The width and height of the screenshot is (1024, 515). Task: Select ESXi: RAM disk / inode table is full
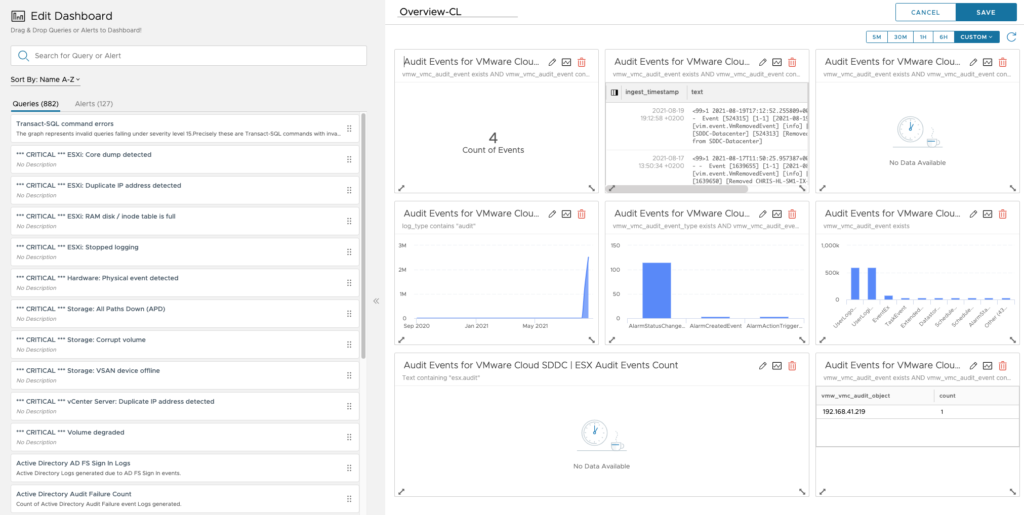click(x=185, y=221)
